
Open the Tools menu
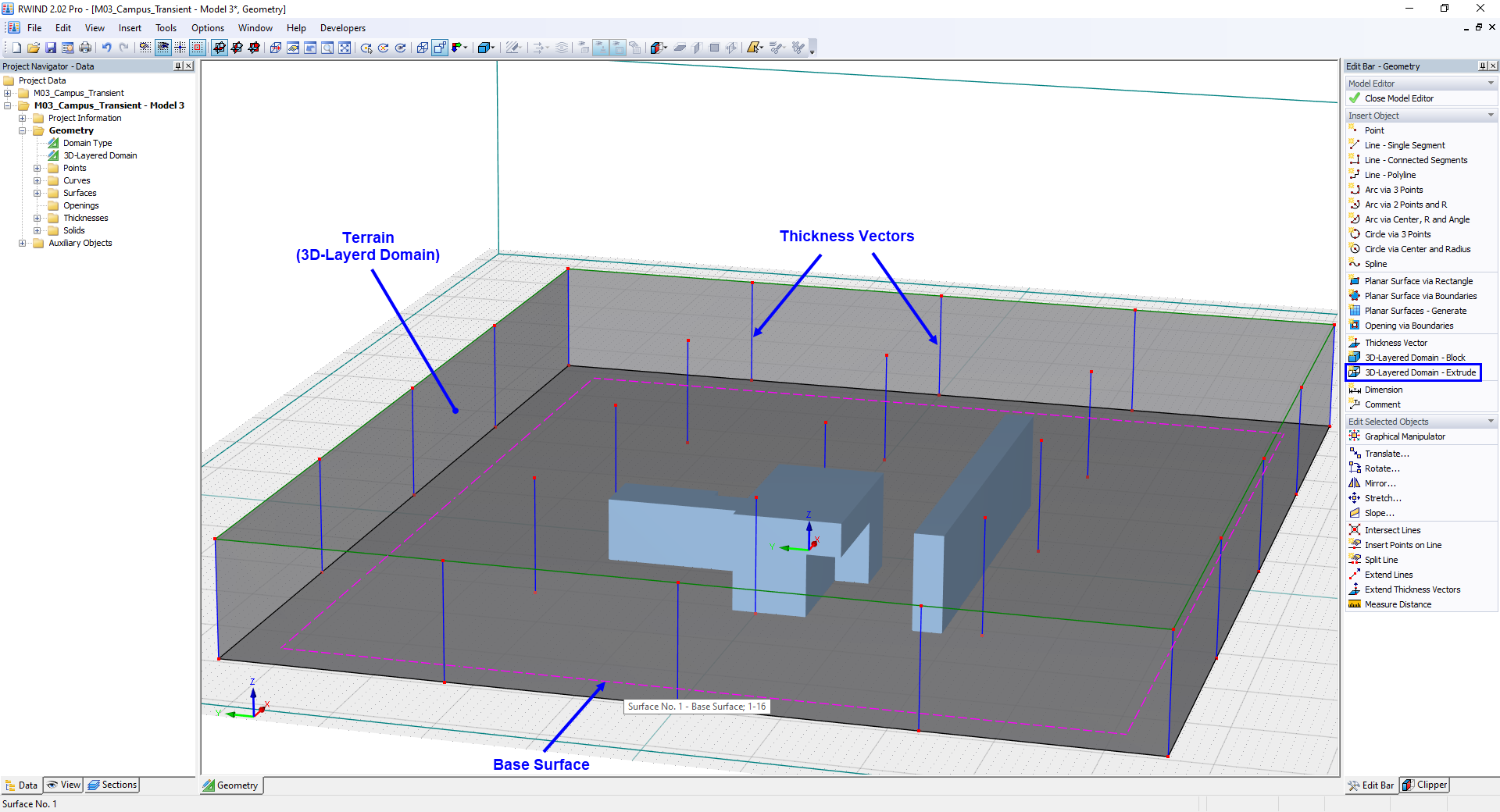[x=166, y=27]
